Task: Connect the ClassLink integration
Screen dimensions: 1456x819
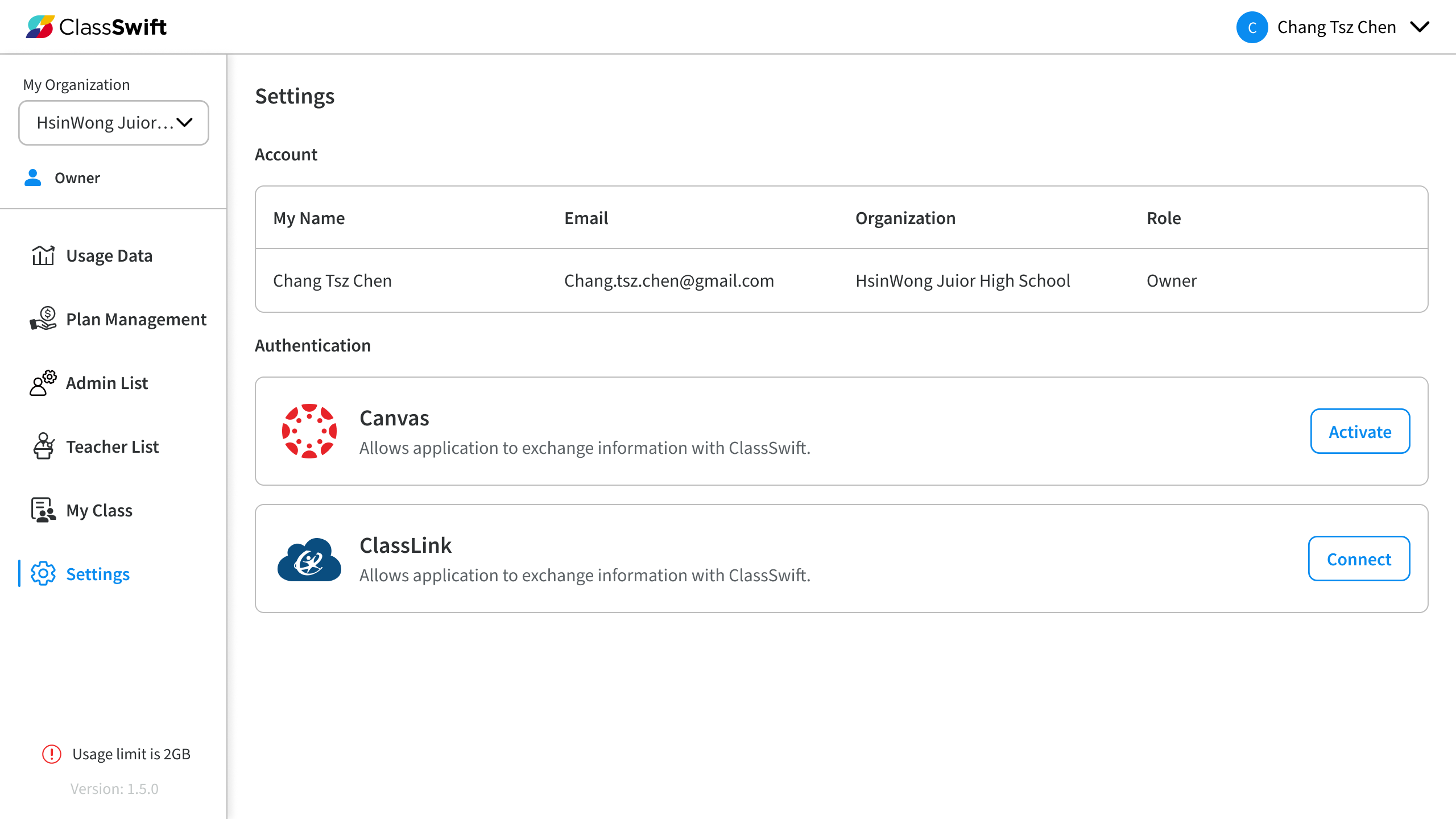Action: pos(1359,559)
